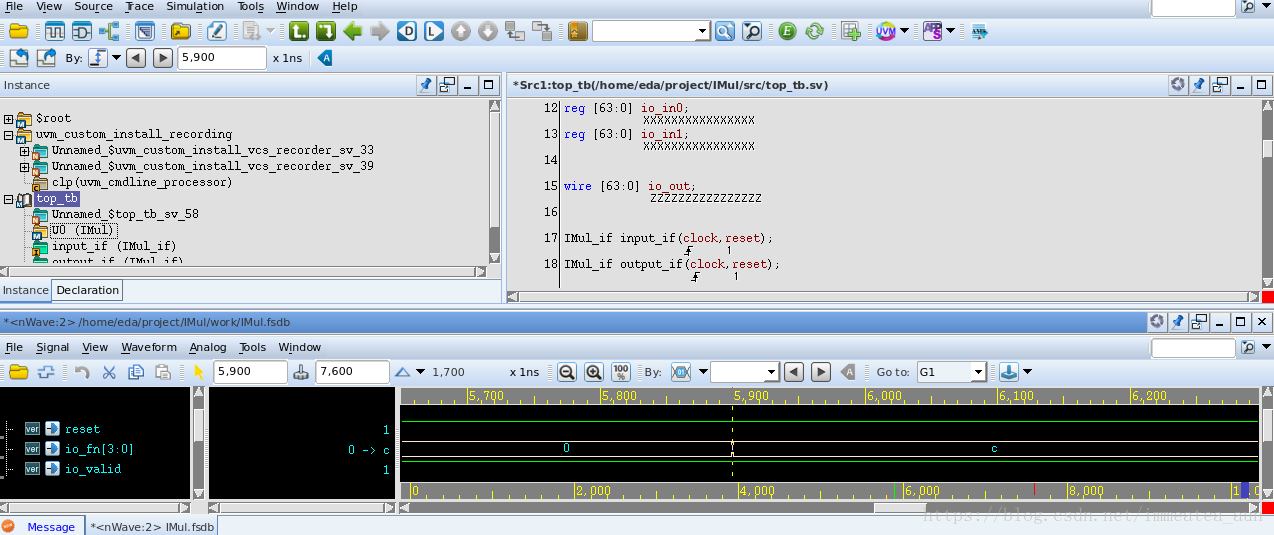Click the undo icon in nWave toolbar
1274x535 pixels.
[82, 372]
